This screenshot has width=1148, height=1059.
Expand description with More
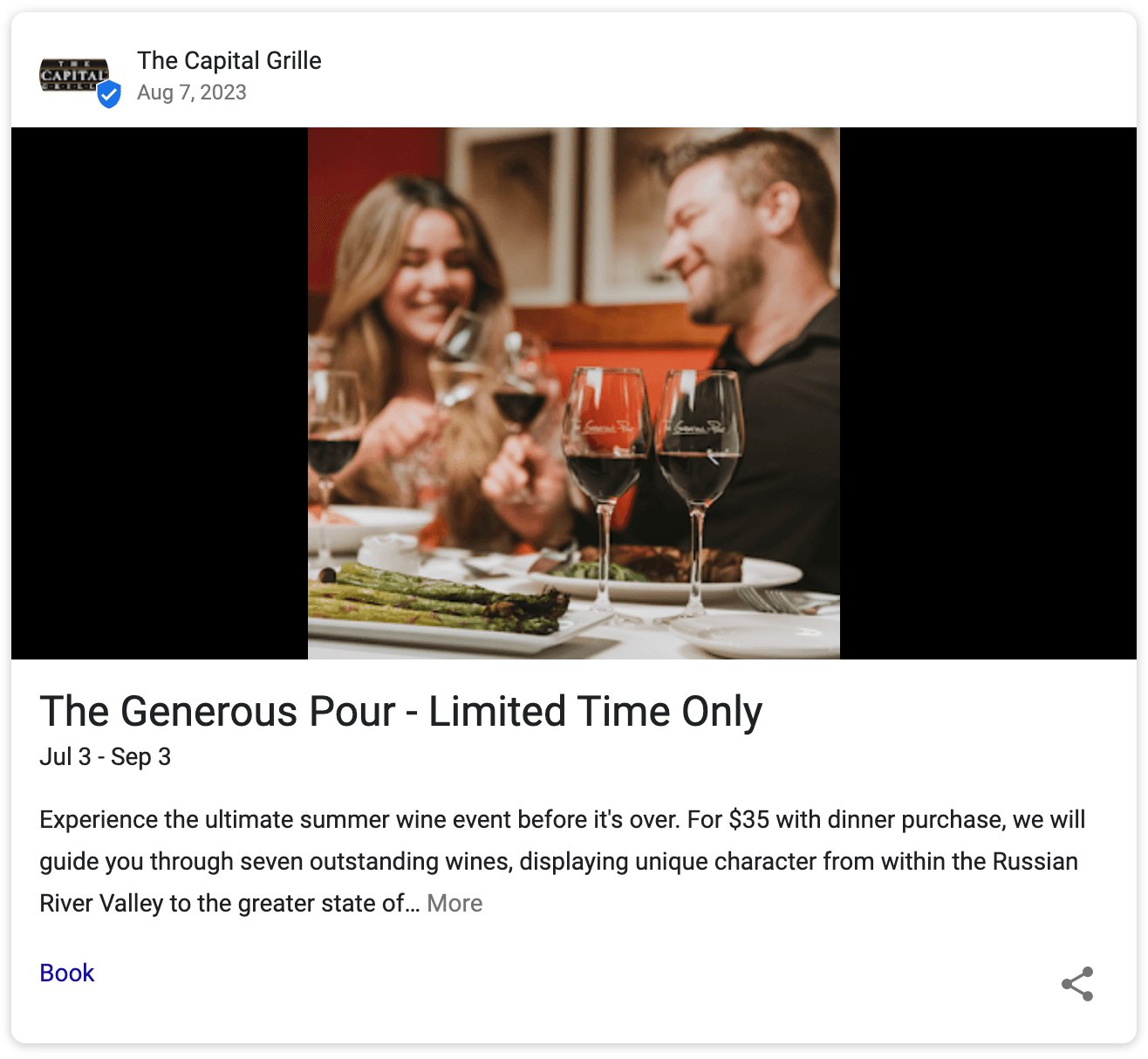454,903
